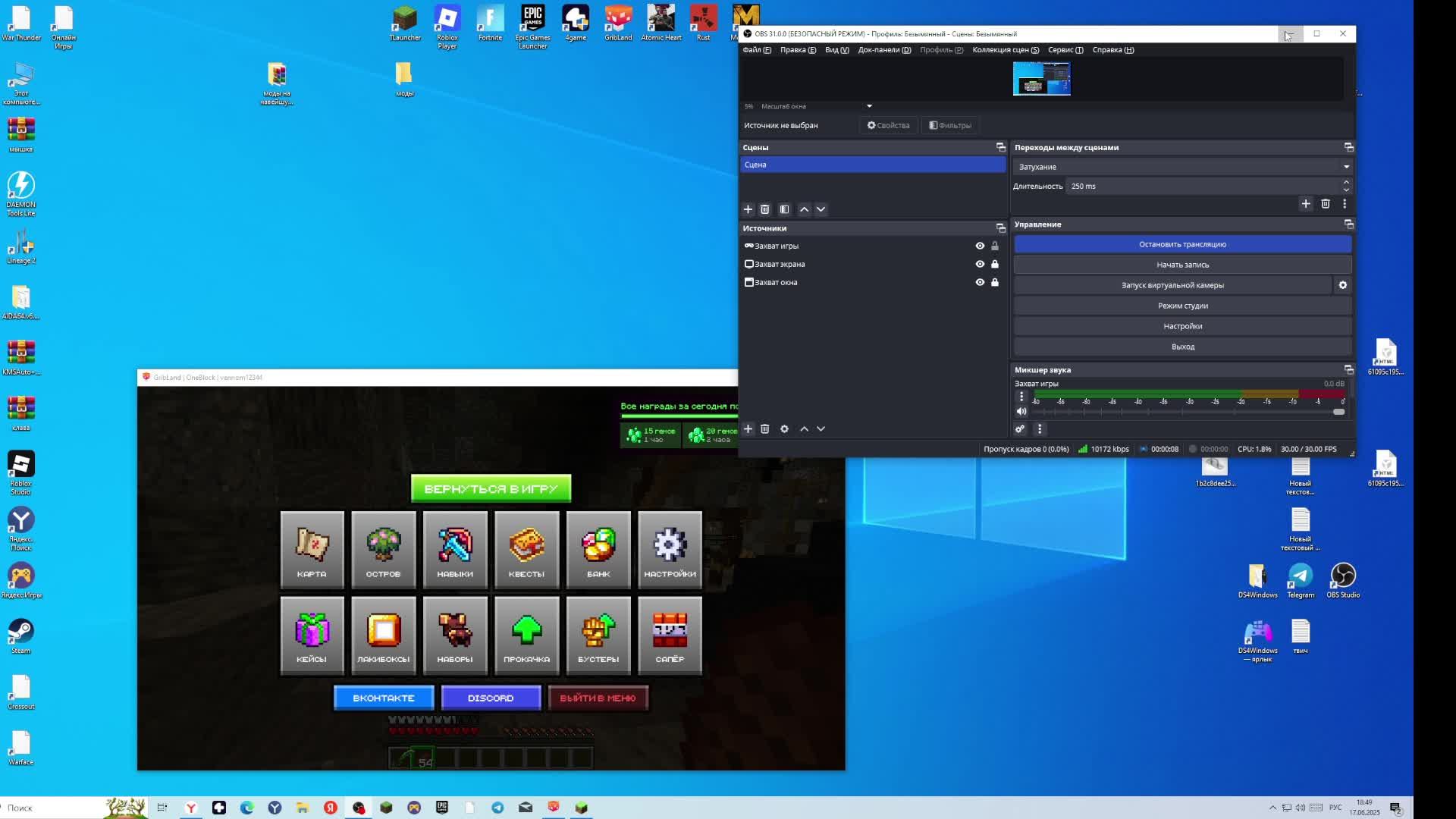Toggle visibility of Захват окна source
Image resolution: width=1456 pixels, height=819 pixels.
pyautogui.click(x=980, y=282)
